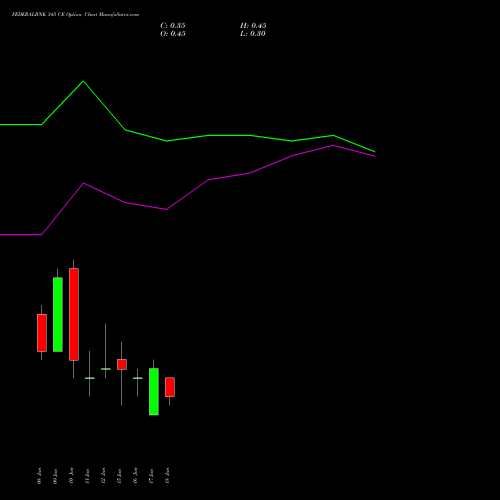
Task: Click the 16 Jun date label
Action: (x=135, y=476)
